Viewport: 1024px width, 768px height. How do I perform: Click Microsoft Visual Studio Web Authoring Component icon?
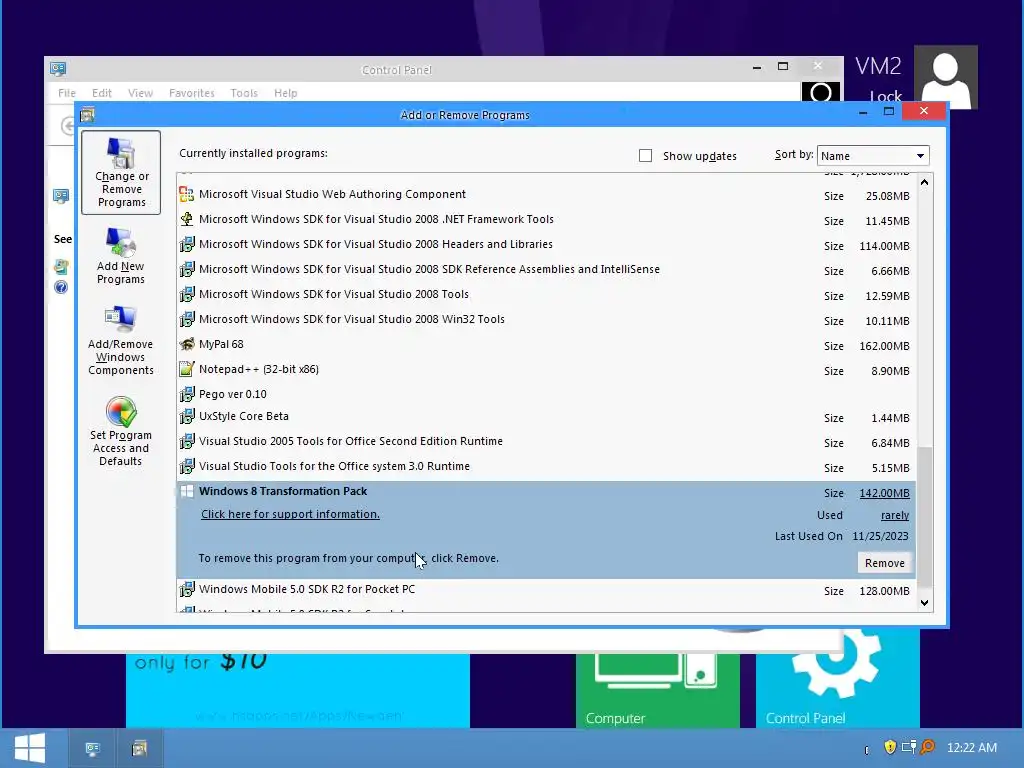point(187,194)
